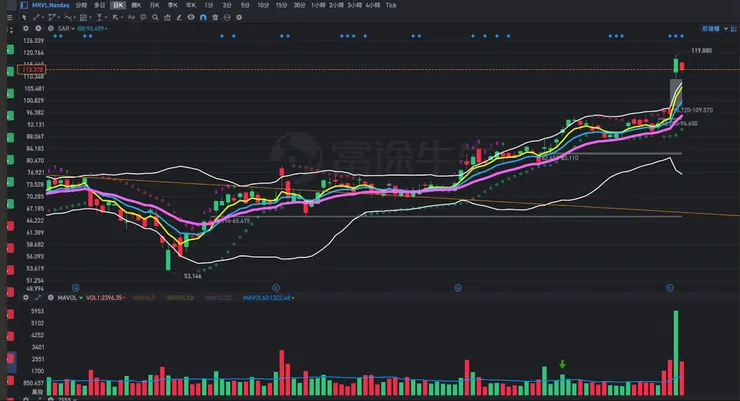
Task: Switch to 1分 one-minute interval
Action: click(209, 5)
